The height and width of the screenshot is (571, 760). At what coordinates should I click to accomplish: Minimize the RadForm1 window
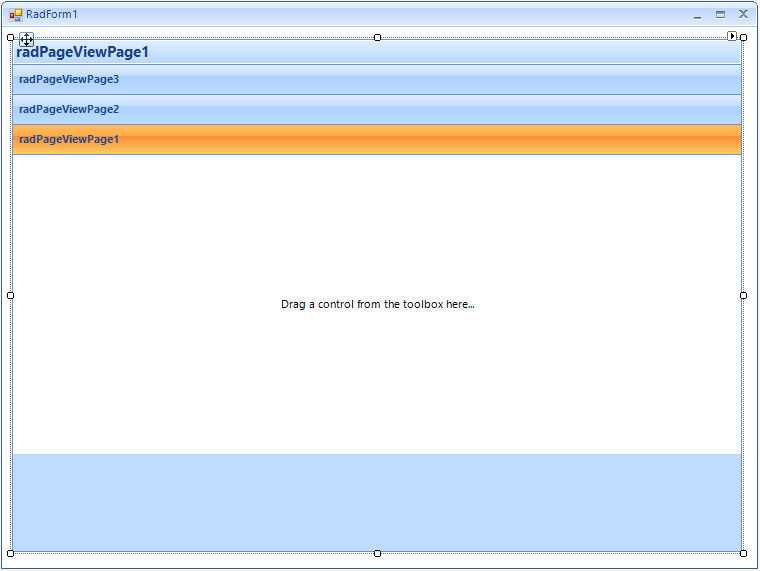pos(697,15)
